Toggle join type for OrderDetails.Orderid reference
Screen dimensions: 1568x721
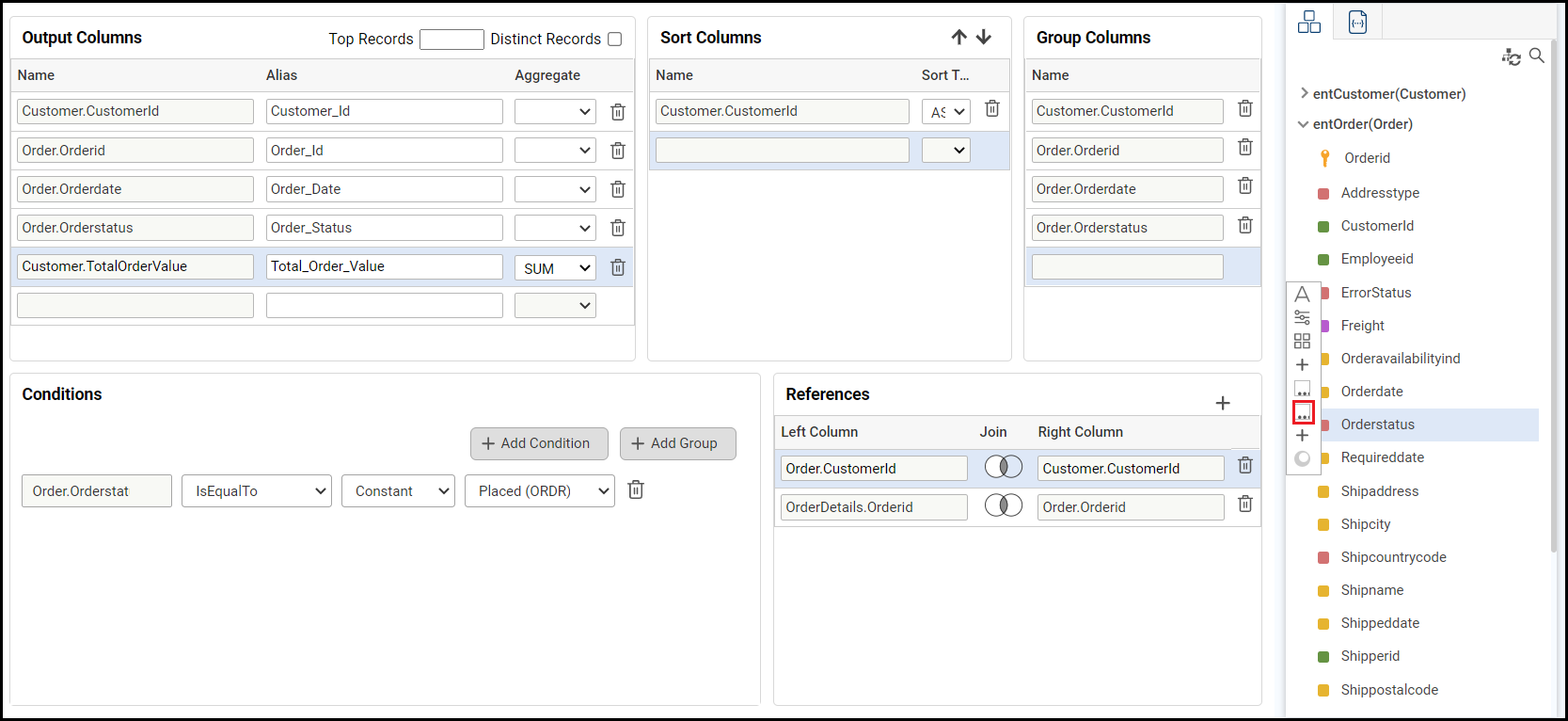point(1003,505)
